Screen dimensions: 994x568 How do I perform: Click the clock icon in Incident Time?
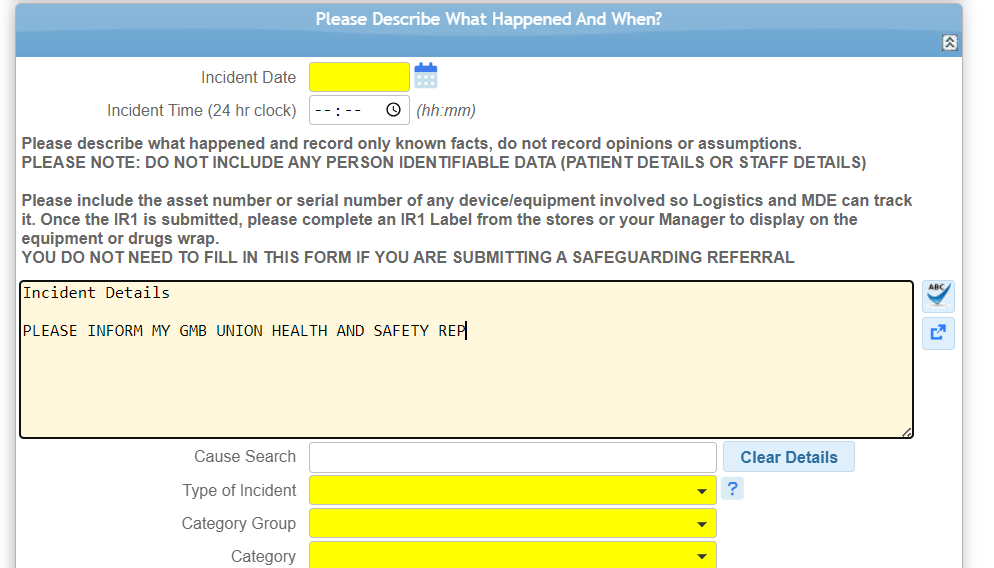click(393, 110)
